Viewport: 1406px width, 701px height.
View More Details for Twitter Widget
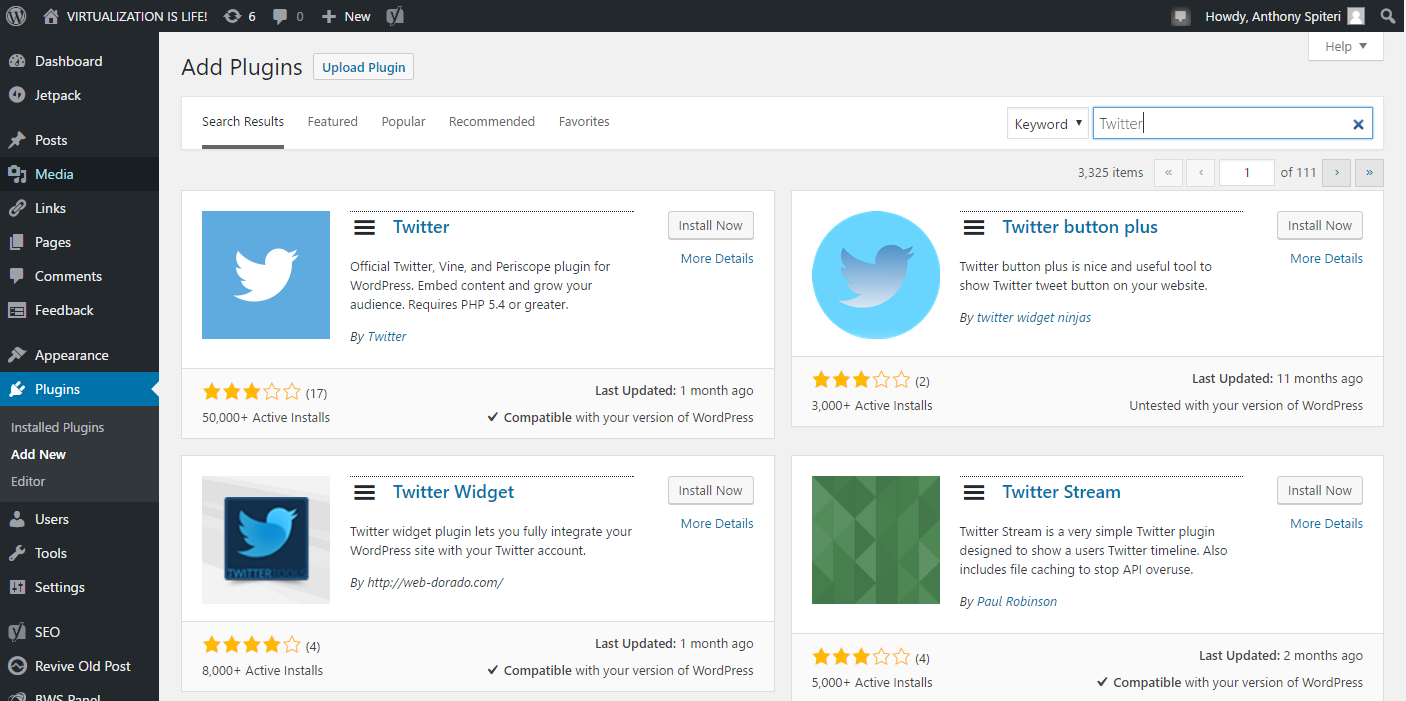(x=717, y=523)
